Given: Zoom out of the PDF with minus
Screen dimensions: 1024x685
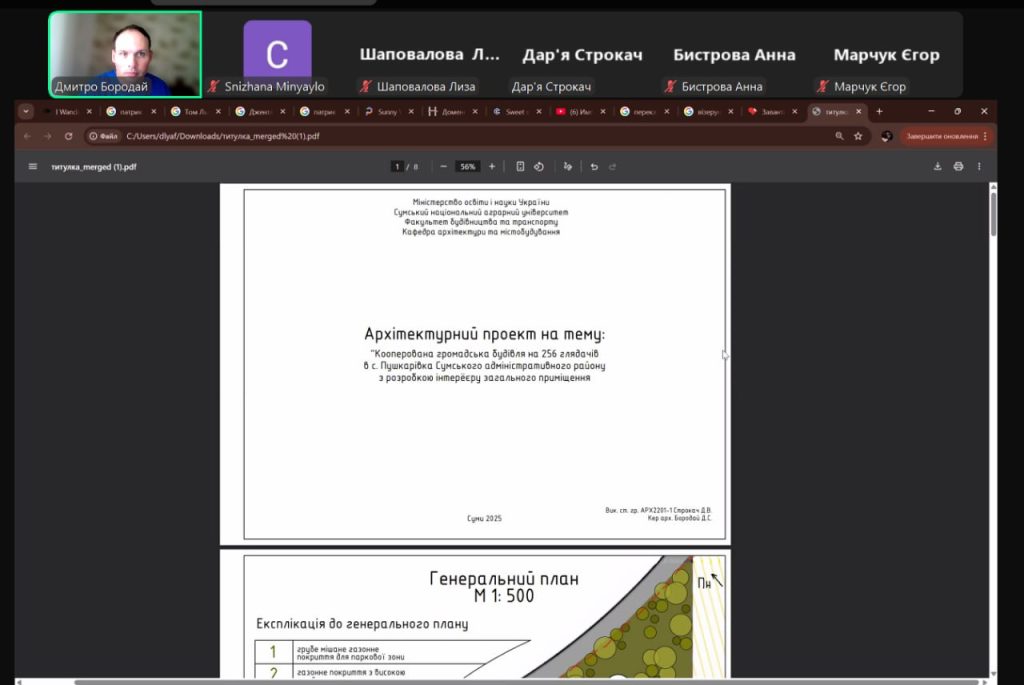Looking at the screenshot, I should 443,167.
